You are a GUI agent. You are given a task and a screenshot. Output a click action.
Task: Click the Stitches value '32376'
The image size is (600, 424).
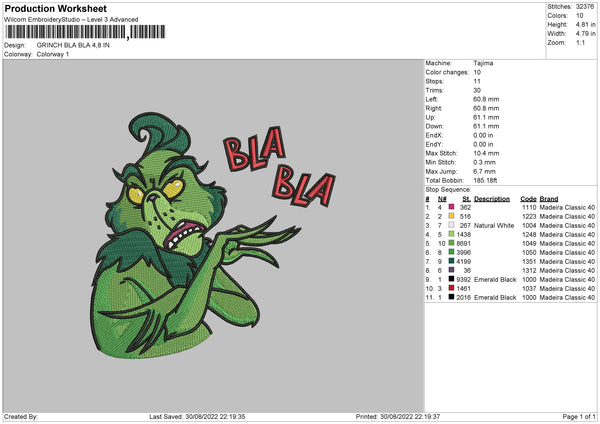(x=585, y=7)
